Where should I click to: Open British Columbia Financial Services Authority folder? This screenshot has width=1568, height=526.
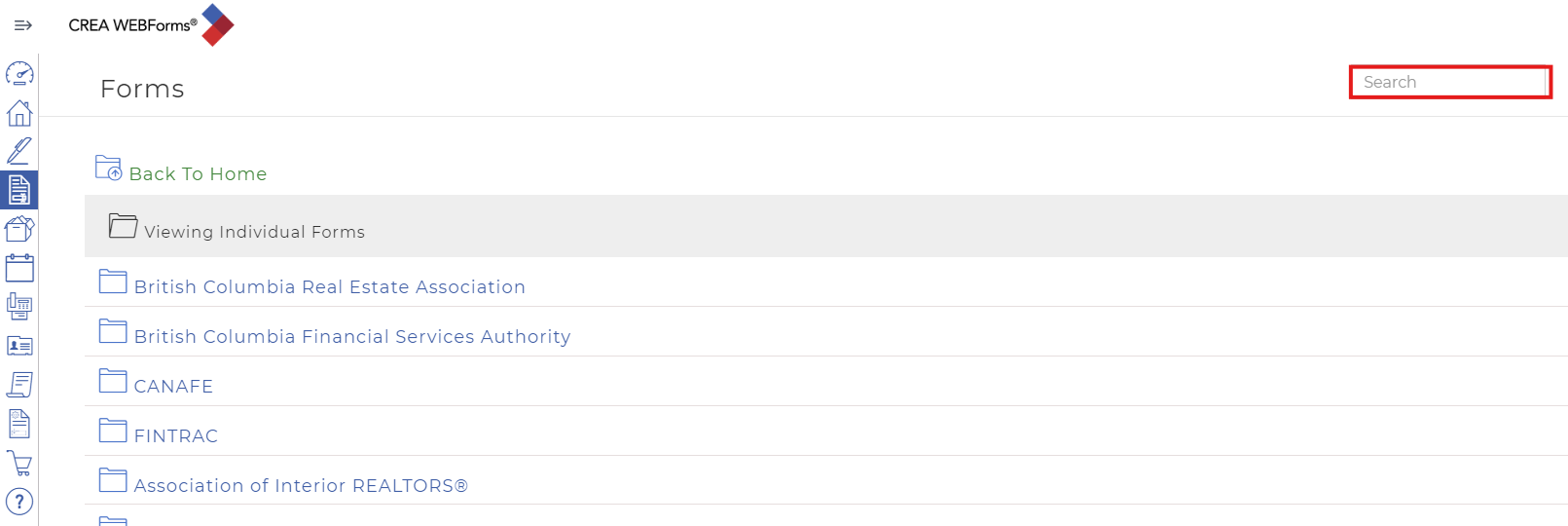click(351, 337)
